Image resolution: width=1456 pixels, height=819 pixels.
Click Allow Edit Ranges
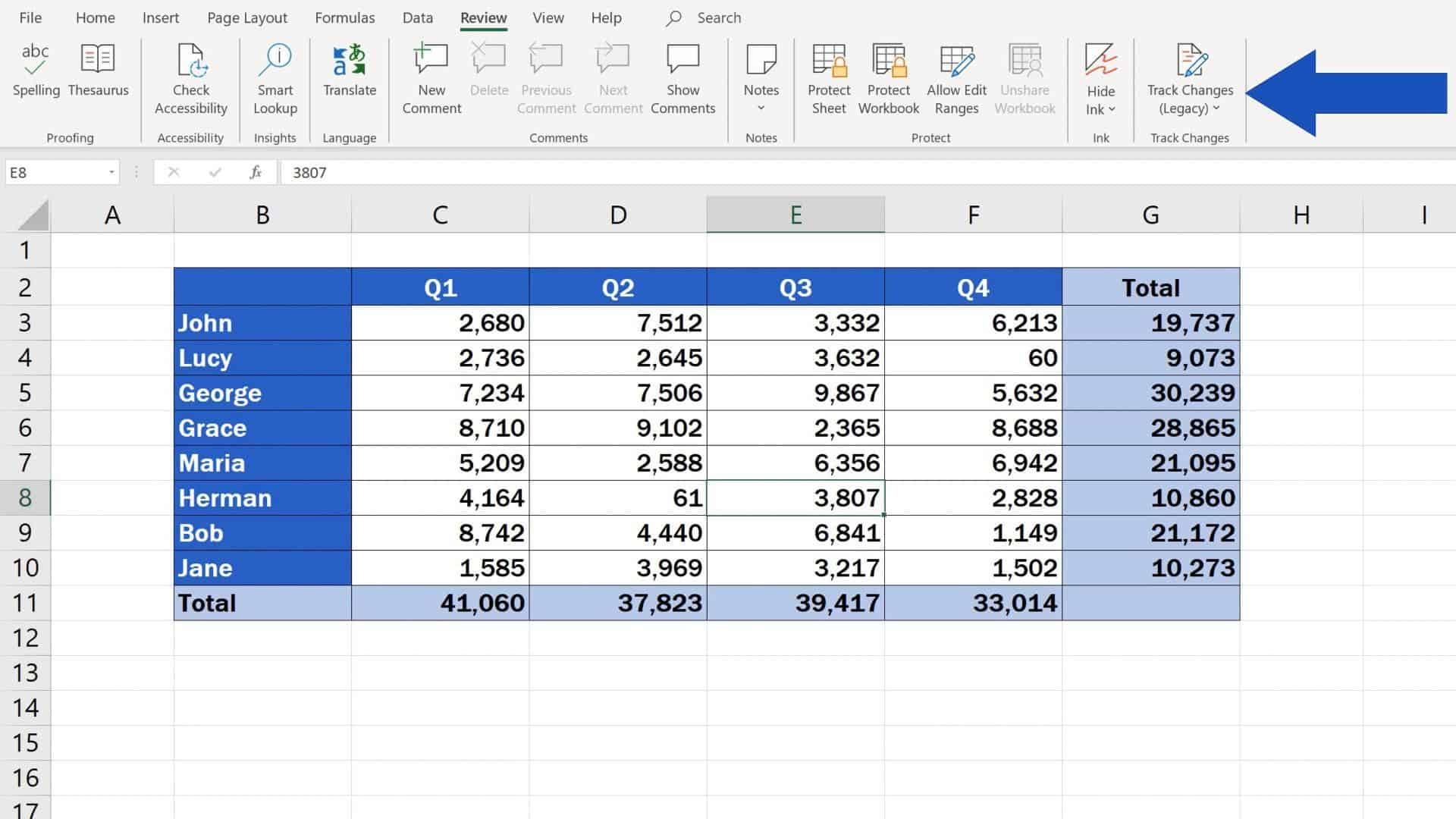(x=955, y=76)
